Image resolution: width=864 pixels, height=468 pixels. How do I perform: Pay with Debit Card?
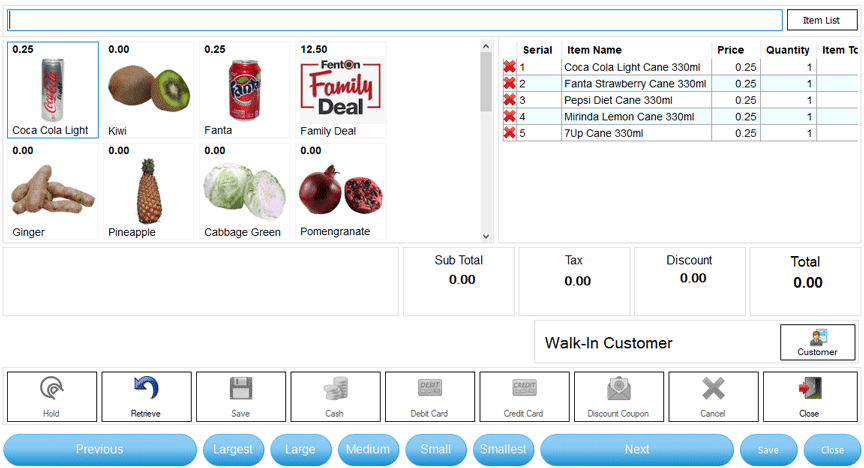tap(430, 397)
